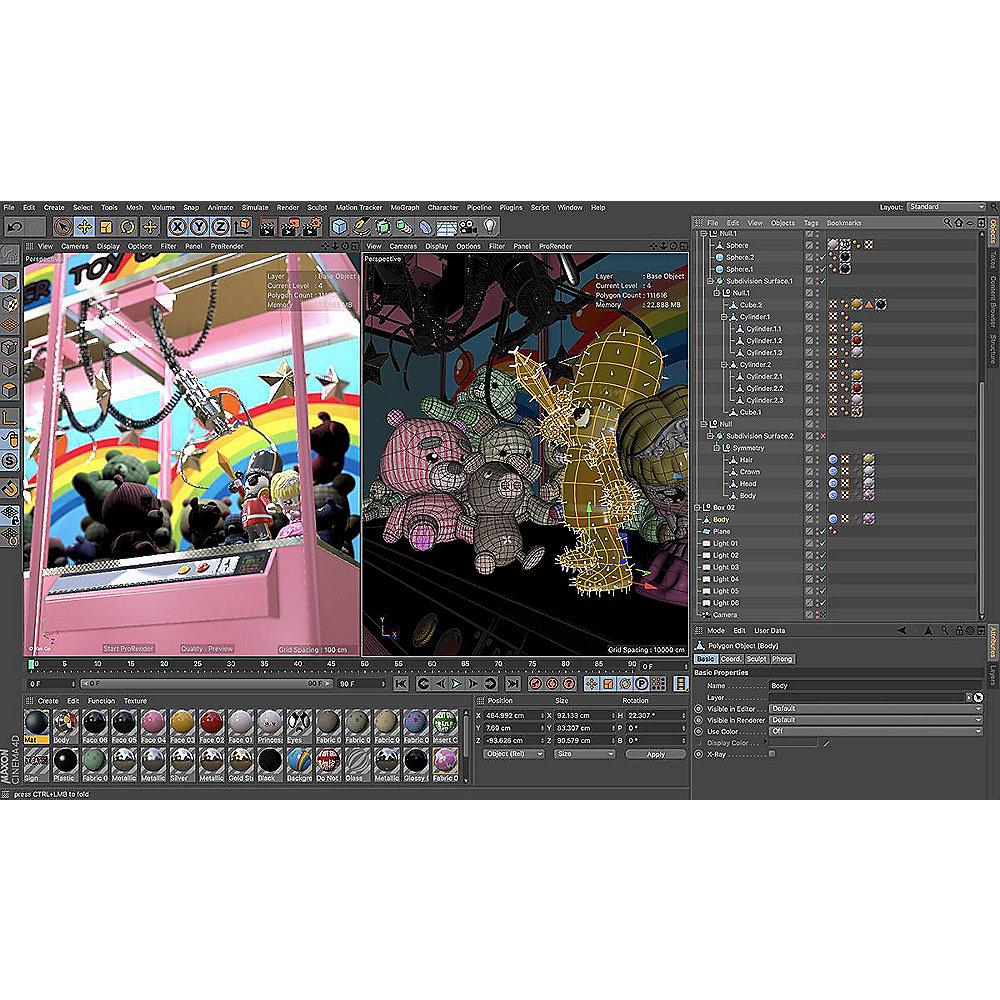Select the Rotate tool icon
Image resolution: width=1000 pixels, height=1000 pixels.
129,227
